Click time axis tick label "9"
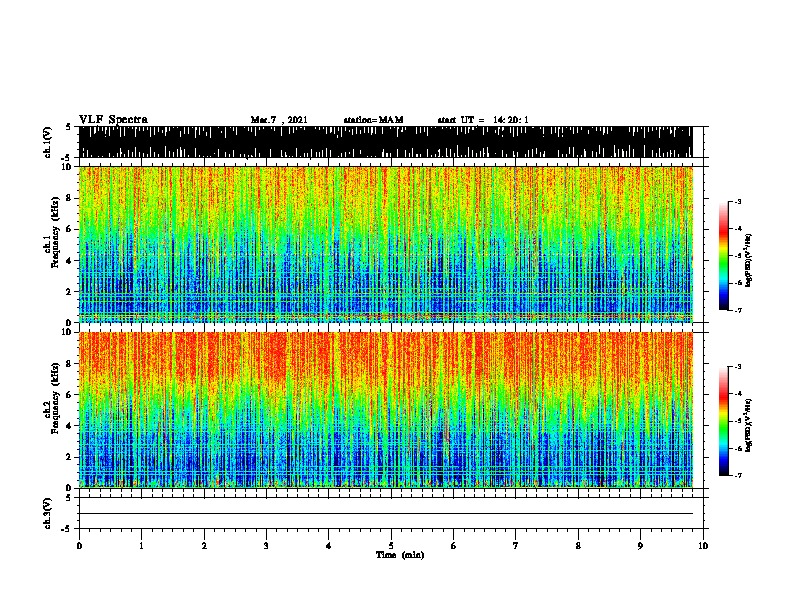The height and width of the screenshot is (612, 792). pos(640,546)
